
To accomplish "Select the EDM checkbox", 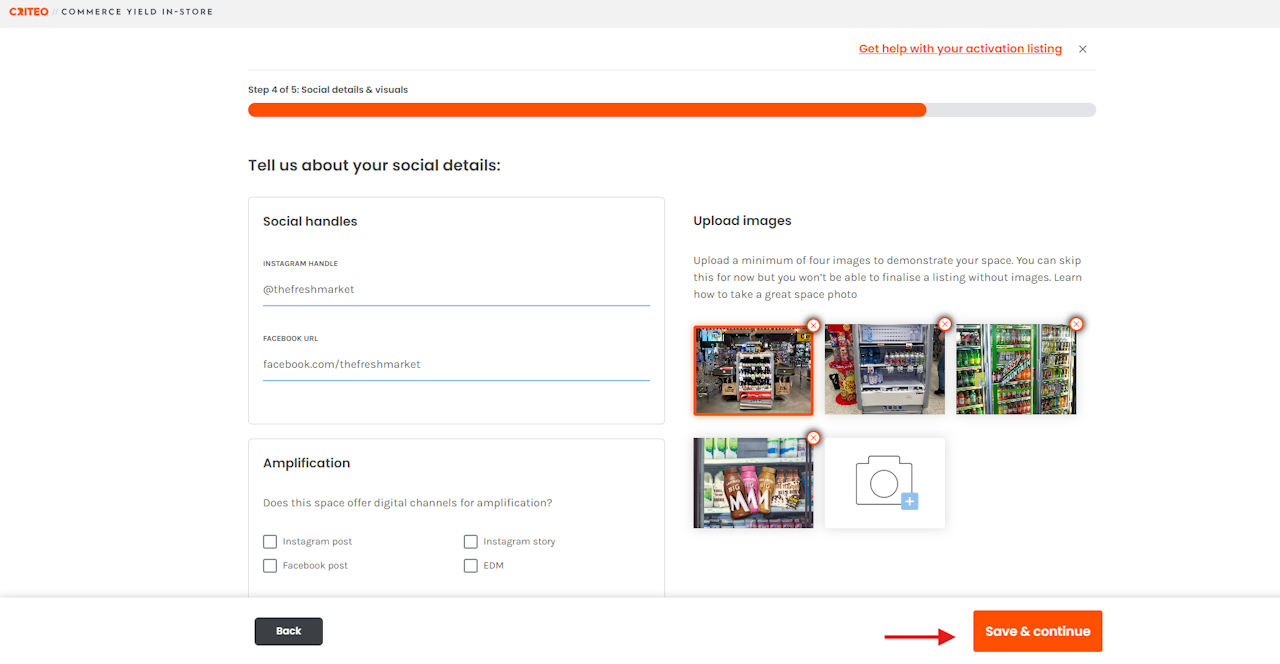I will [x=471, y=566].
